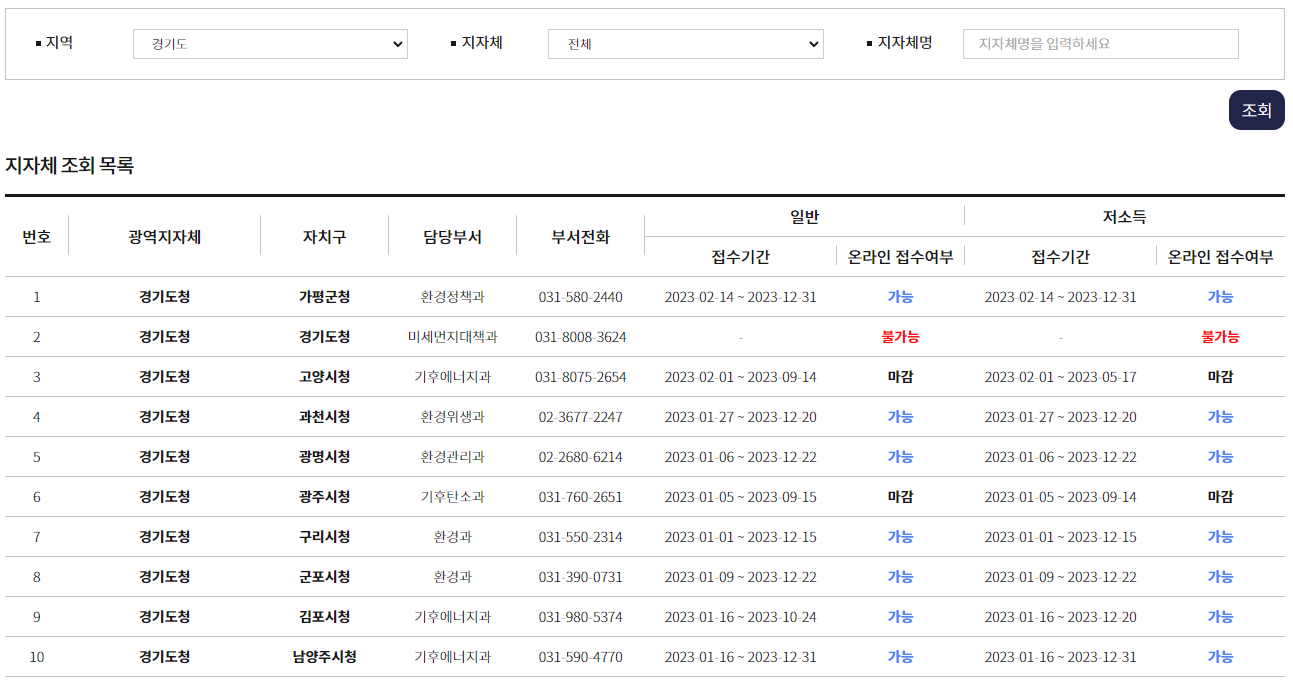This screenshot has width=1293, height=684.
Task: Click 김포시청 일반 period ending 2023-10-24
Action: tap(740, 617)
